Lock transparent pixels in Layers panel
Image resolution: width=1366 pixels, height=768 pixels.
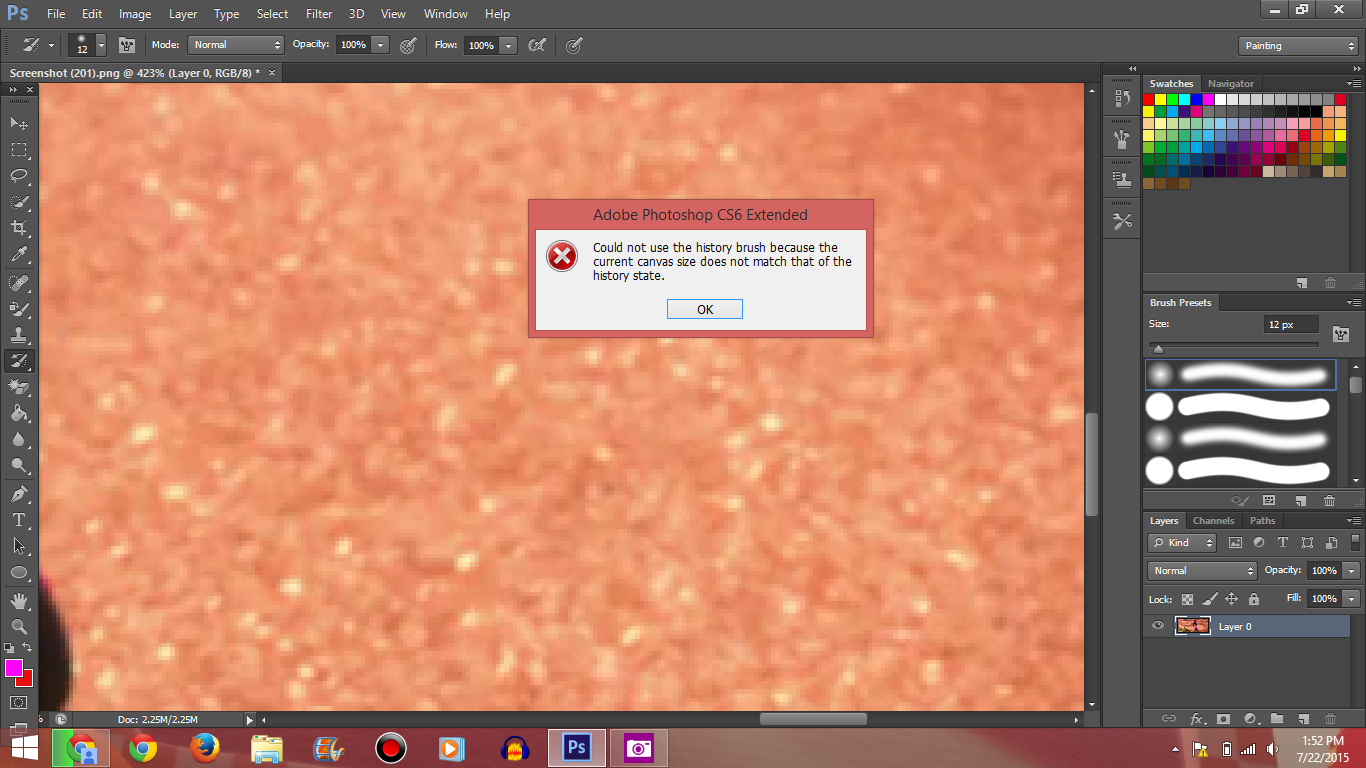tap(1187, 599)
